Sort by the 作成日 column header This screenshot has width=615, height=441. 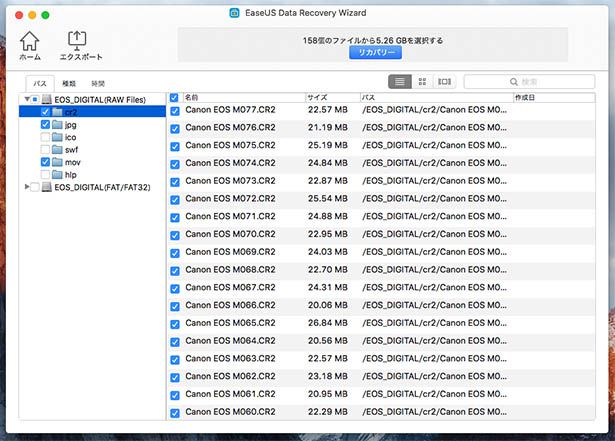(554, 97)
